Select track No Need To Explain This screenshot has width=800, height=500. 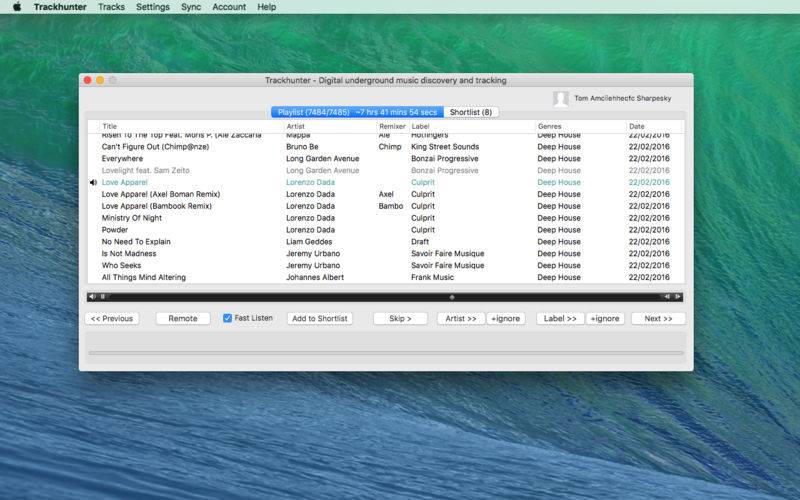coord(136,242)
